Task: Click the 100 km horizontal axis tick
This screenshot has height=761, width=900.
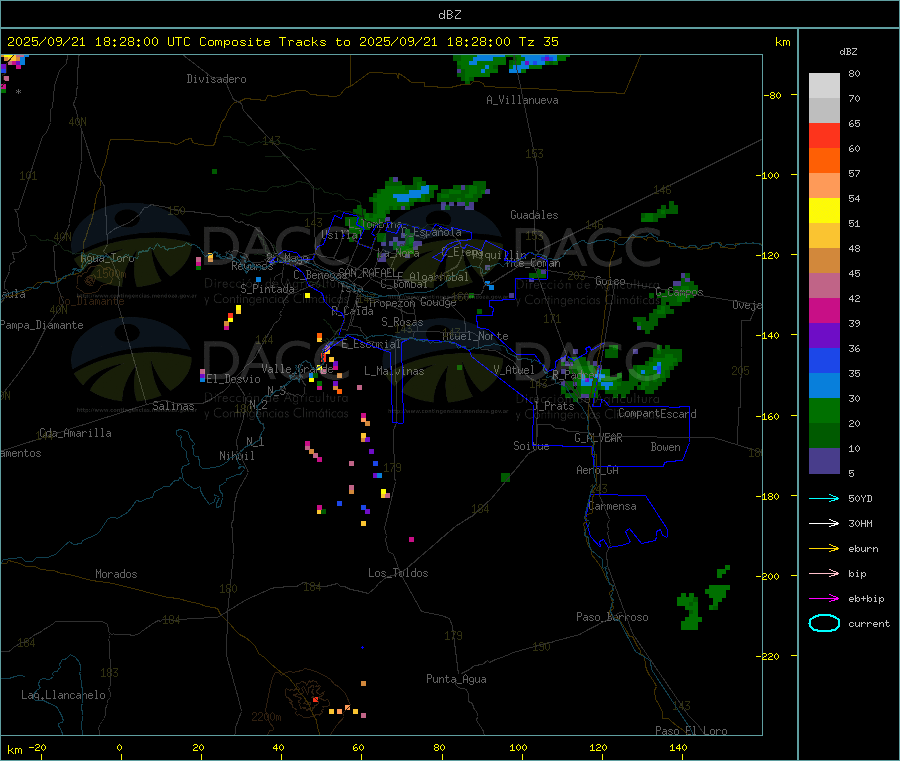Action: [x=518, y=747]
